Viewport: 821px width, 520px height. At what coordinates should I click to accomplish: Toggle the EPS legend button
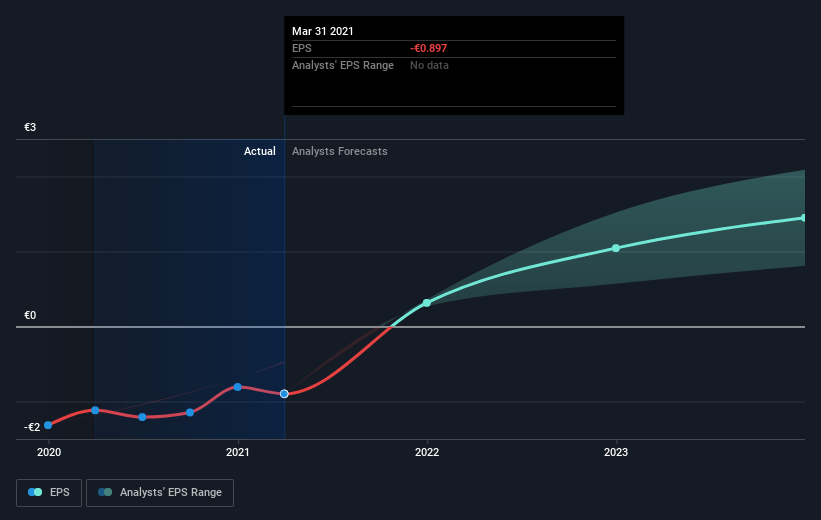pyautogui.click(x=49, y=492)
